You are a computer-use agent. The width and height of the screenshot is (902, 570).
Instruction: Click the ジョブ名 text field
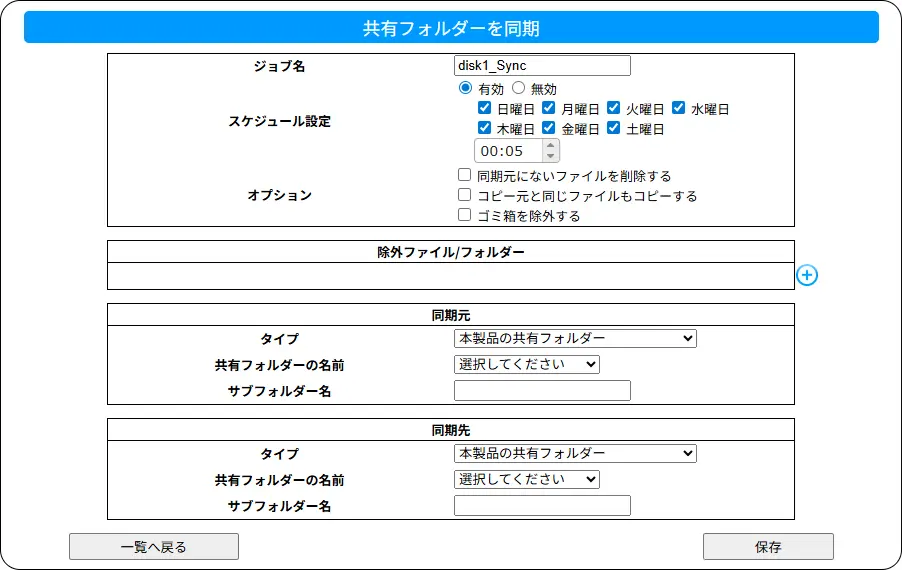(542, 66)
